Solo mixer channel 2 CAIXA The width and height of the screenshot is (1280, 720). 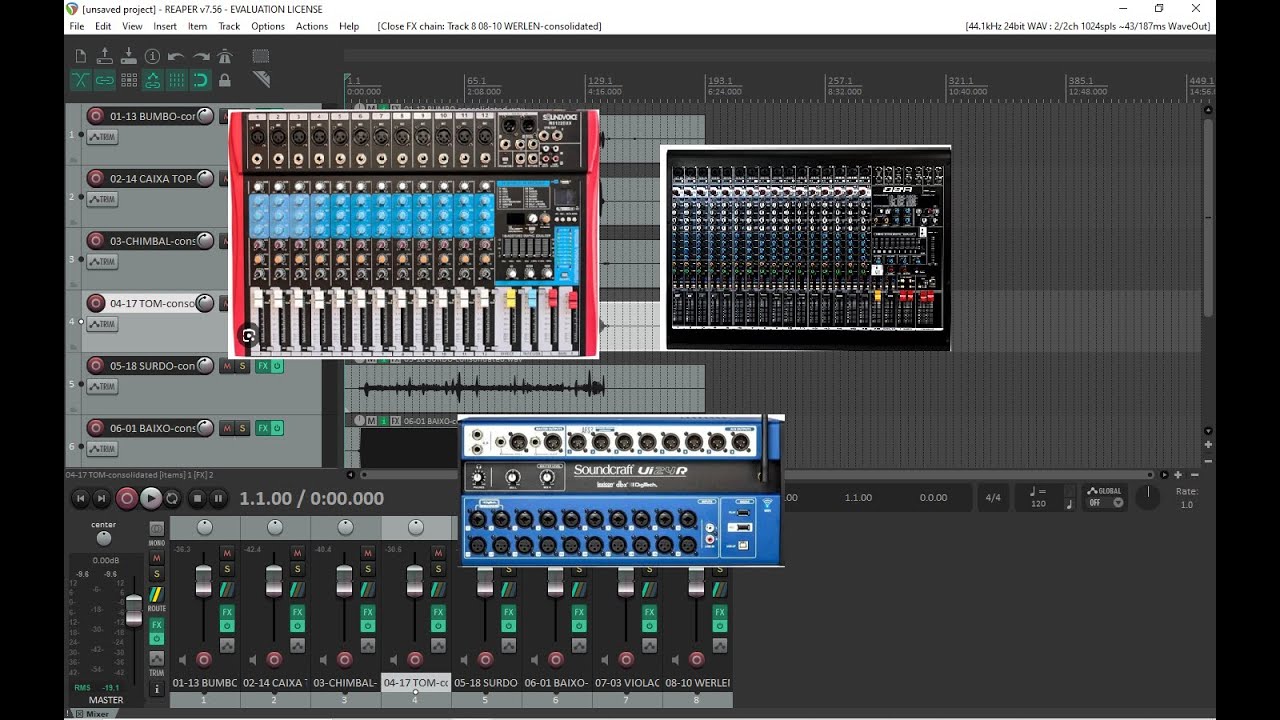(x=297, y=569)
